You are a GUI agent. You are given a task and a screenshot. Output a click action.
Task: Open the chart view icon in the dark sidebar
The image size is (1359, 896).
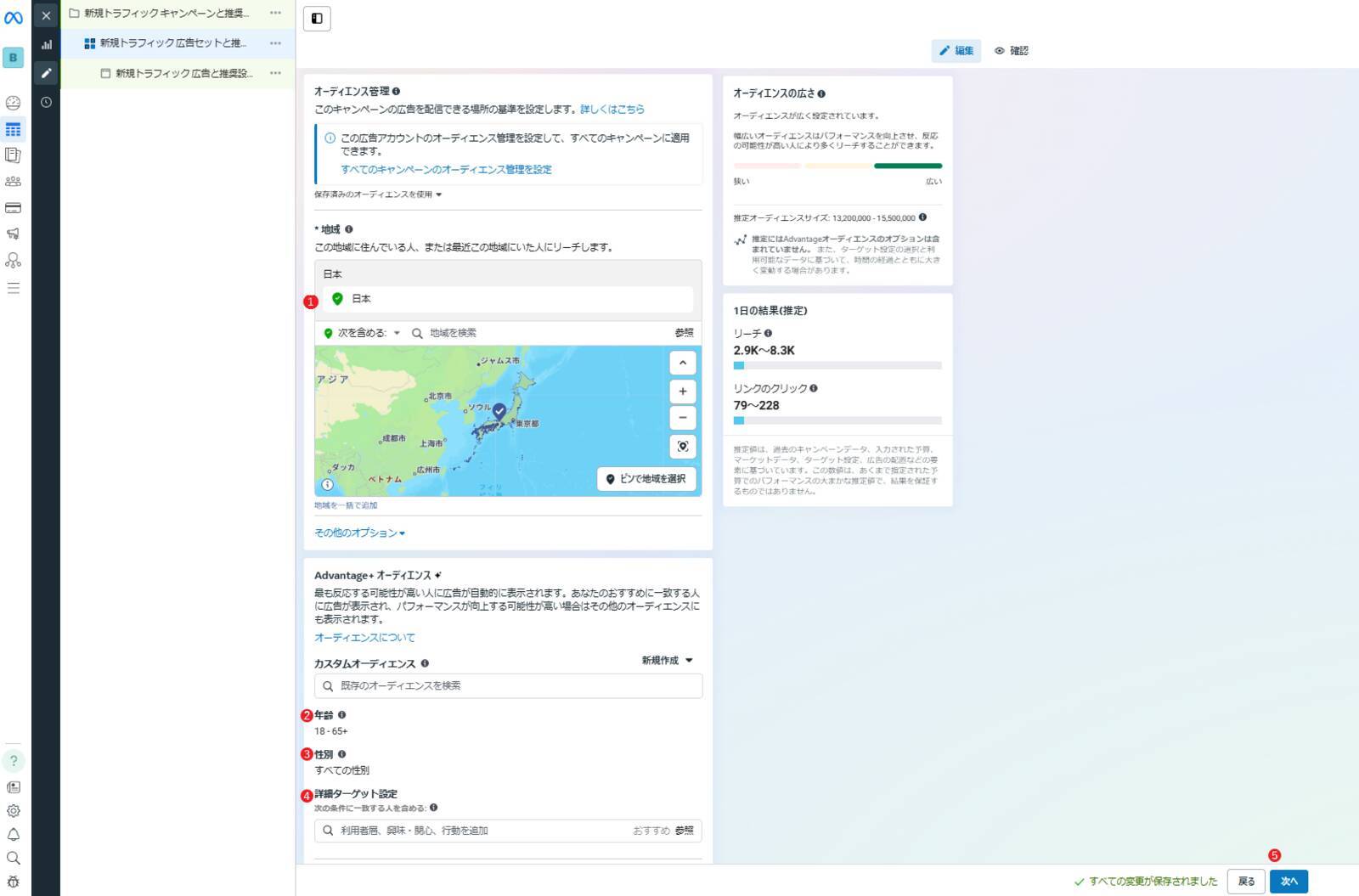(46, 45)
